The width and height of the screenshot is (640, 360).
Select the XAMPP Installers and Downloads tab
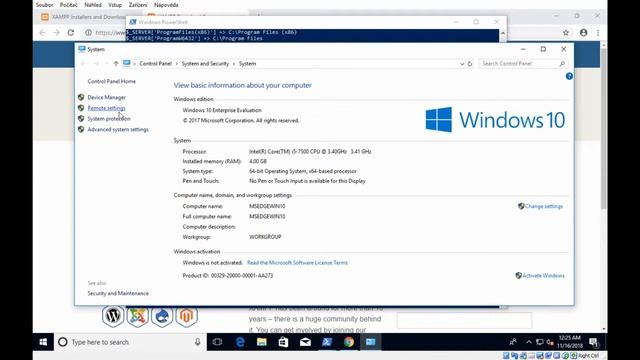84,17
